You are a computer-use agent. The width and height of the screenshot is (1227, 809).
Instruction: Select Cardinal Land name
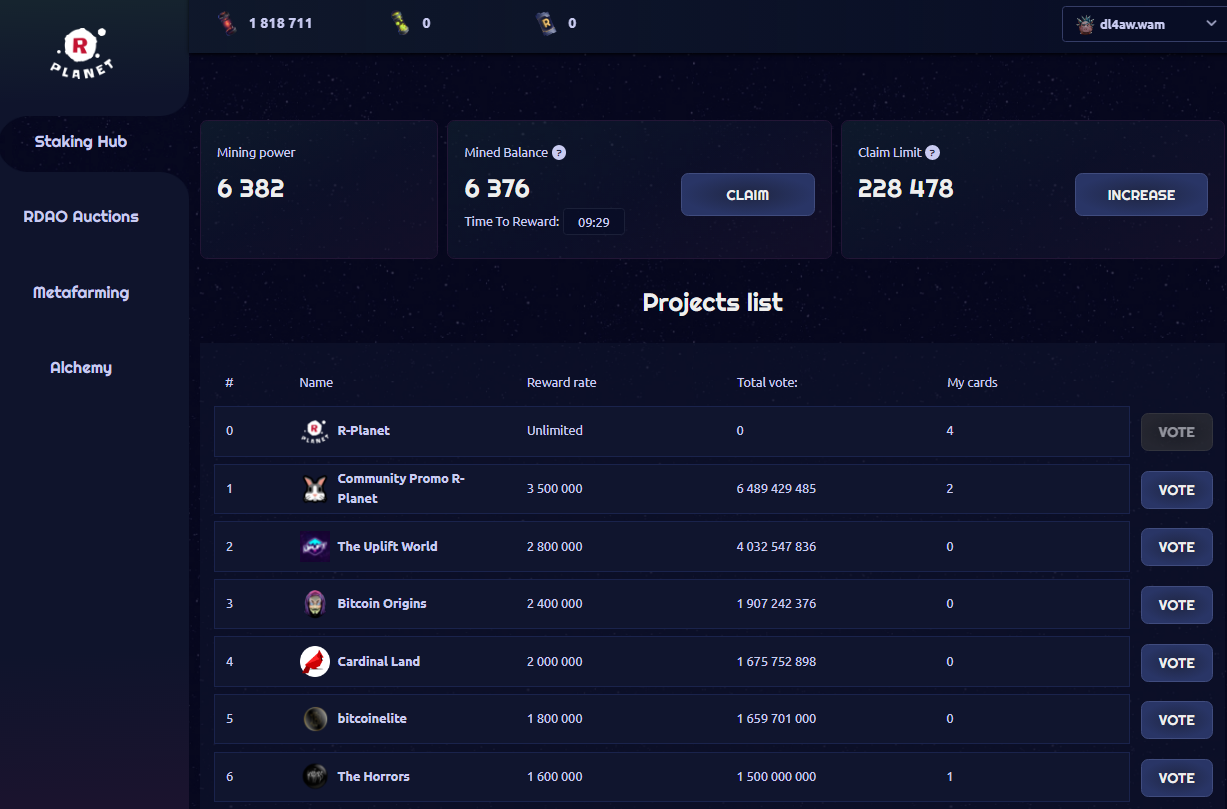click(379, 662)
